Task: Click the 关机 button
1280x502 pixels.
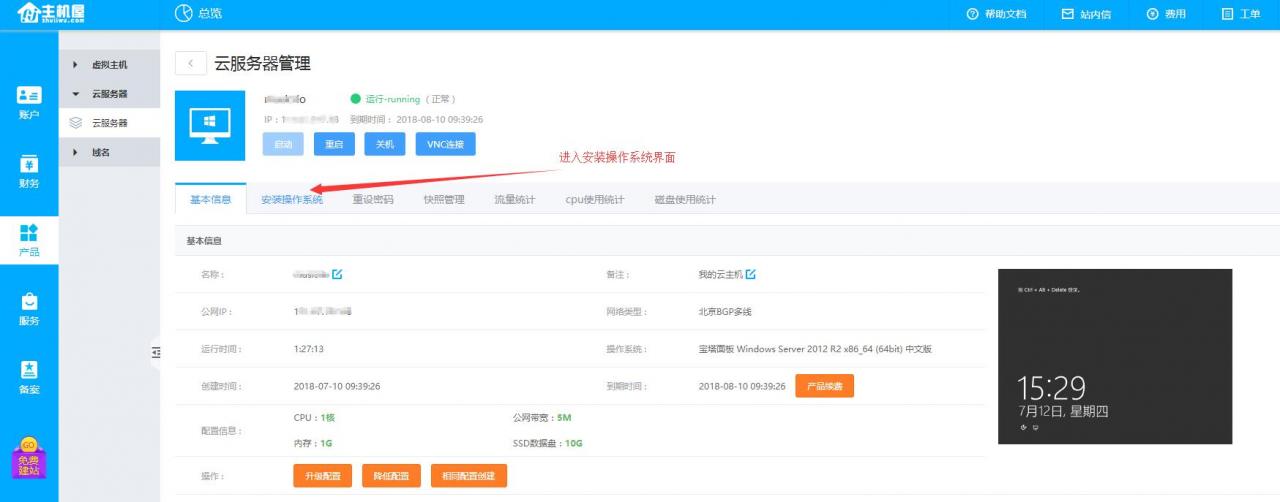Action: [x=385, y=144]
